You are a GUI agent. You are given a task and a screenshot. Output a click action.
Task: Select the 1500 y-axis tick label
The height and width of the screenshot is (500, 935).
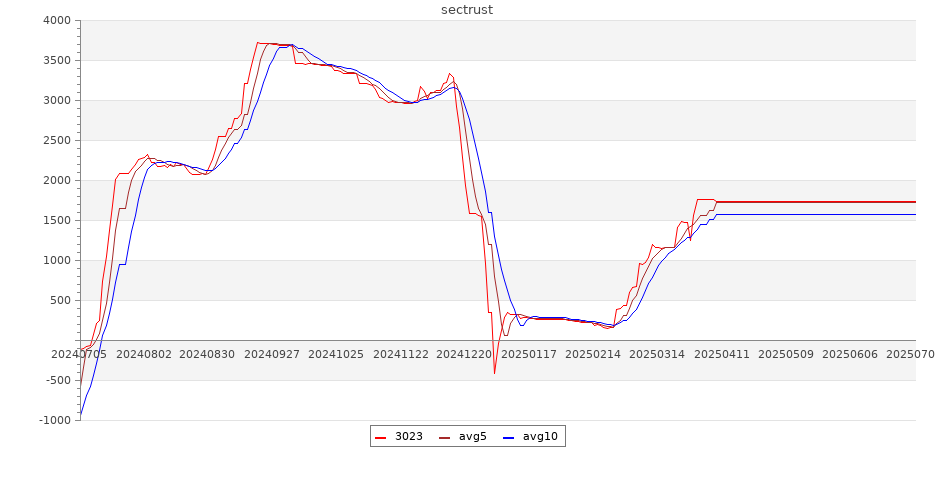(56, 220)
